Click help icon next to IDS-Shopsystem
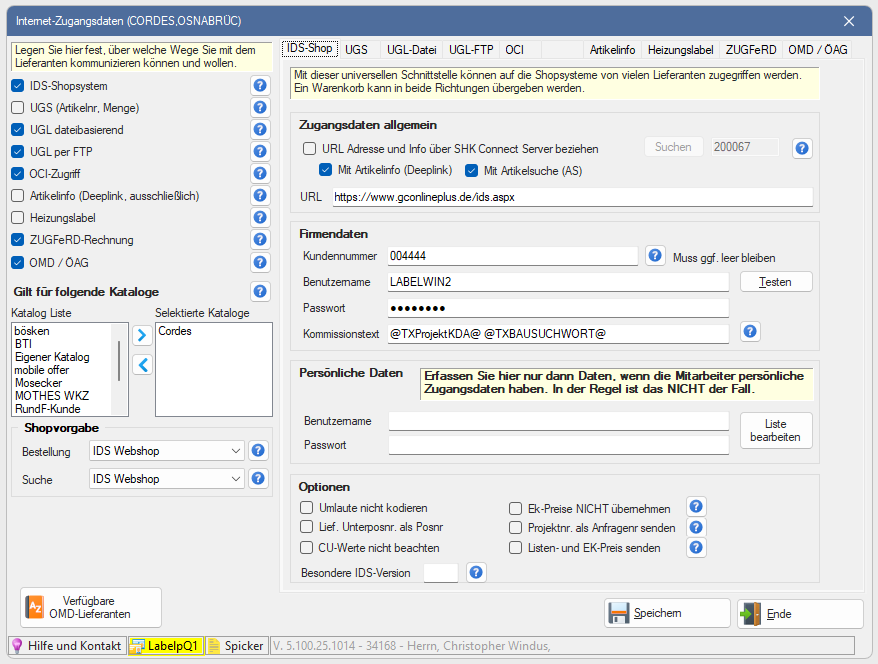This screenshot has width=878, height=664. coord(260,86)
